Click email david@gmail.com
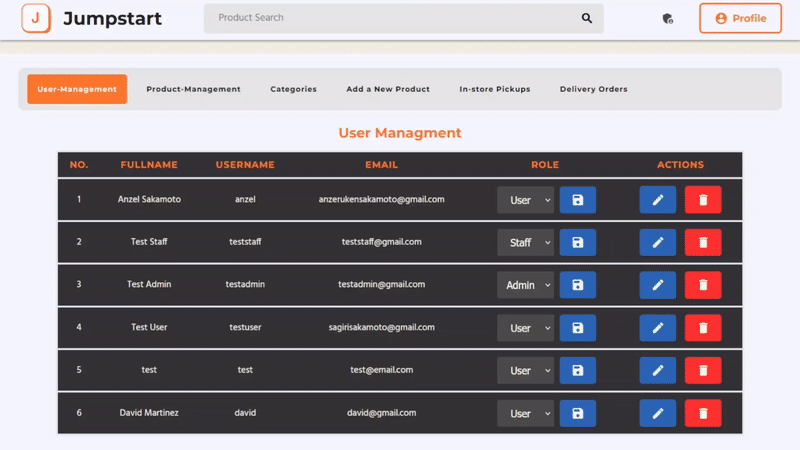 (382, 413)
